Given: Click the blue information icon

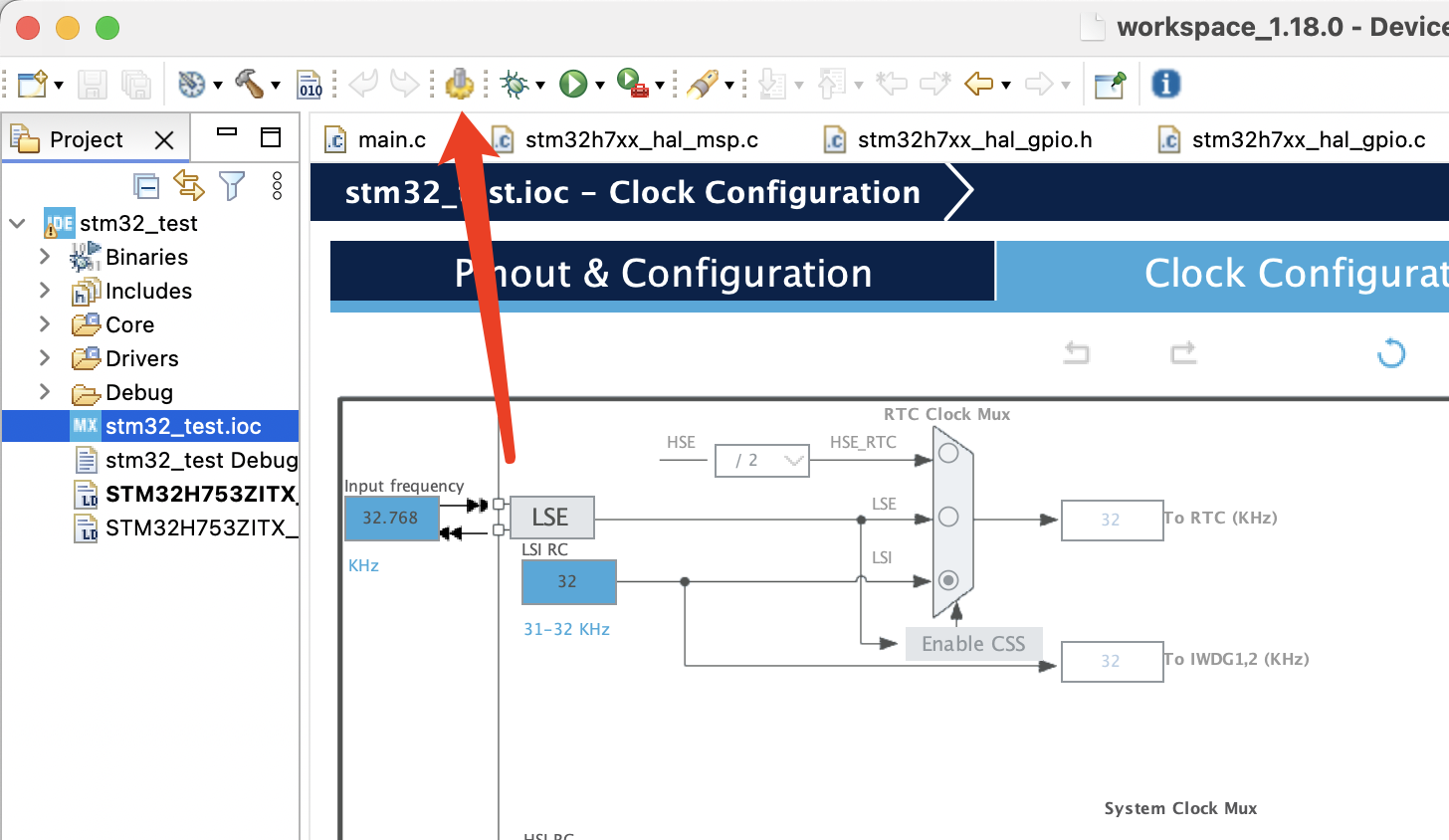Looking at the screenshot, I should (x=1165, y=84).
